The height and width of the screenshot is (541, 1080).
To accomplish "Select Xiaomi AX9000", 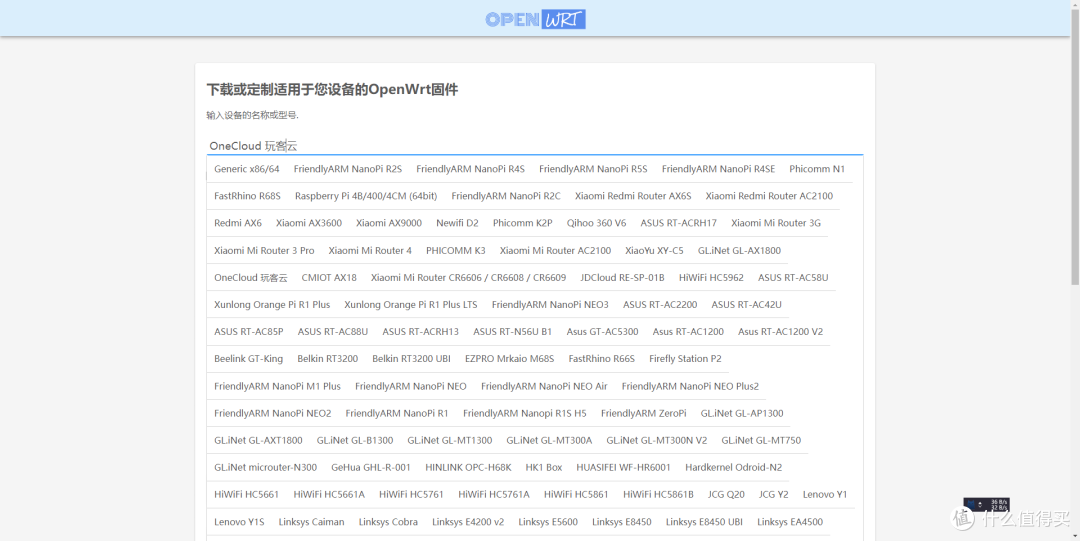I will (388, 223).
